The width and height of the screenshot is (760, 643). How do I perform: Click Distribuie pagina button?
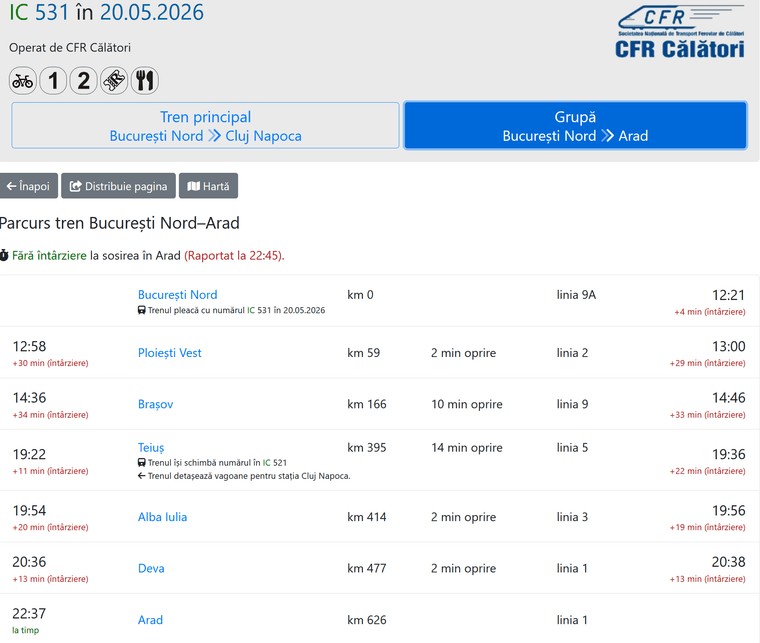click(x=118, y=186)
